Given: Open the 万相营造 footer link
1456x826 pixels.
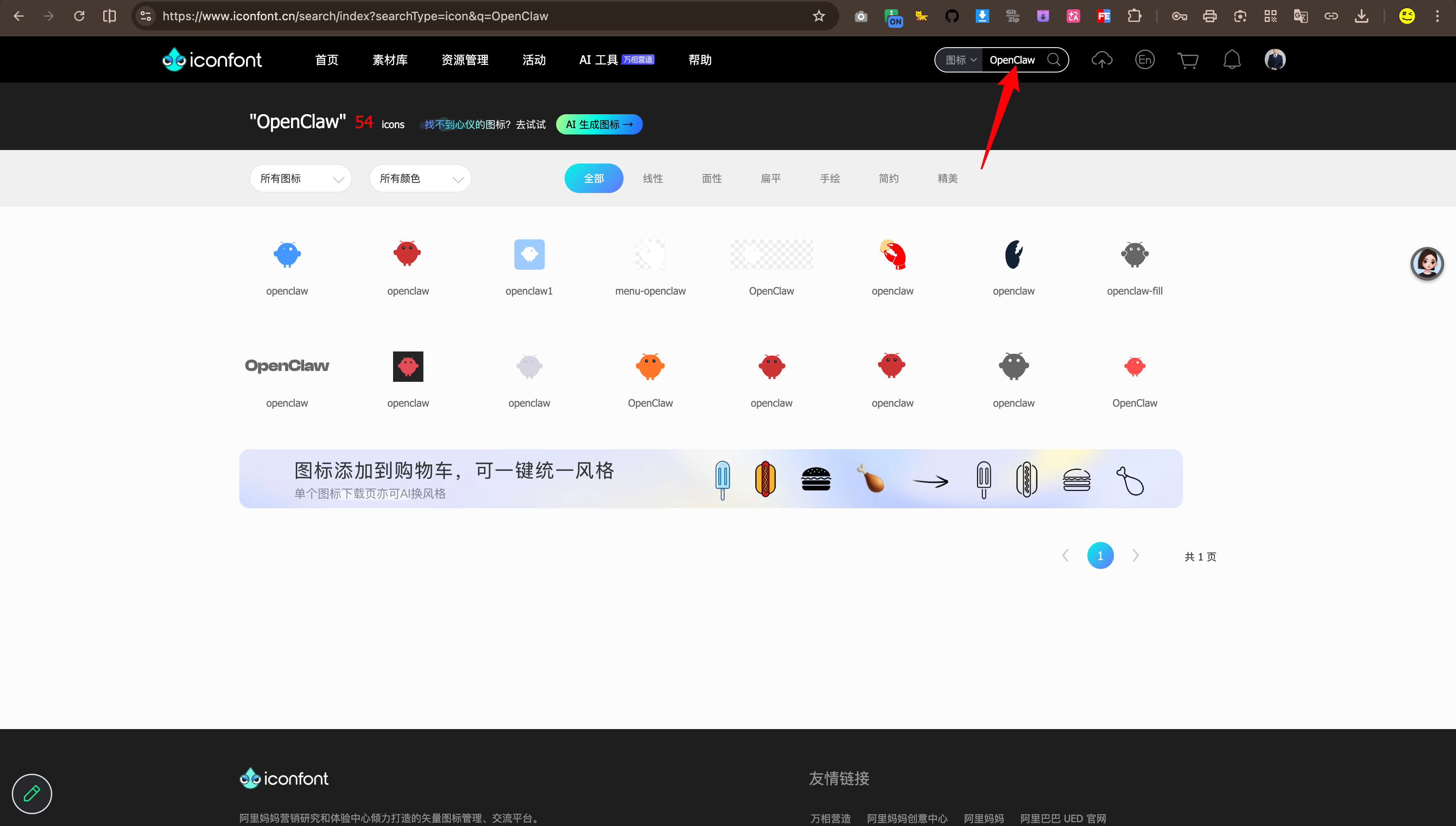Looking at the screenshot, I should point(831,818).
